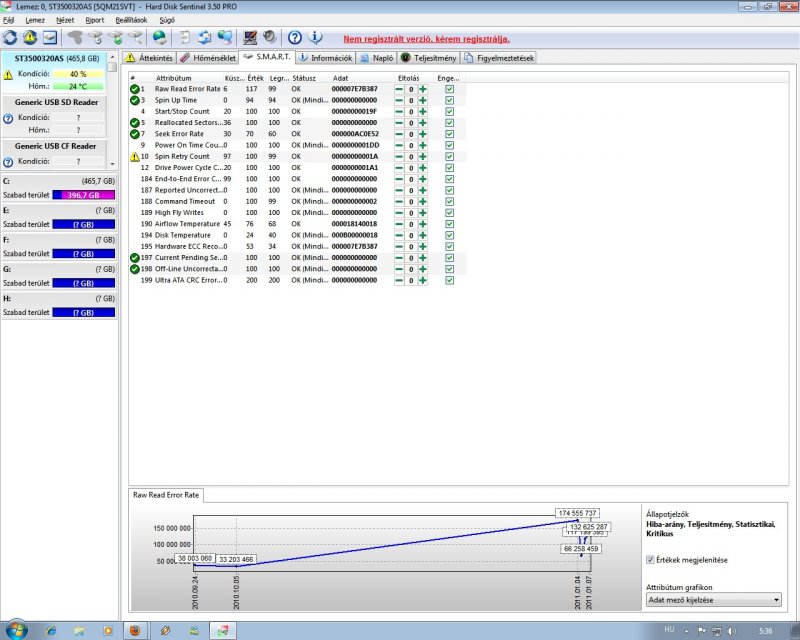
Task: Click the warning icon on Spin Retry Count row
Action: [135, 157]
